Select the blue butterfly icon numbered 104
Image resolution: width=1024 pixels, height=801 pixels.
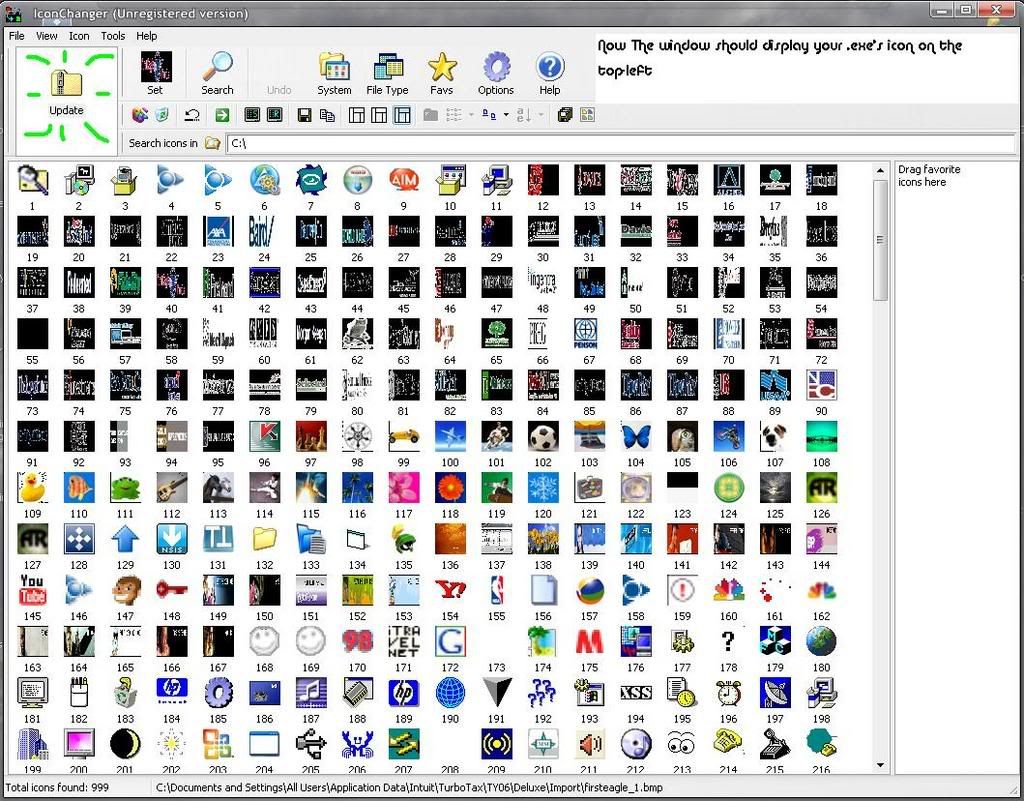635,437
